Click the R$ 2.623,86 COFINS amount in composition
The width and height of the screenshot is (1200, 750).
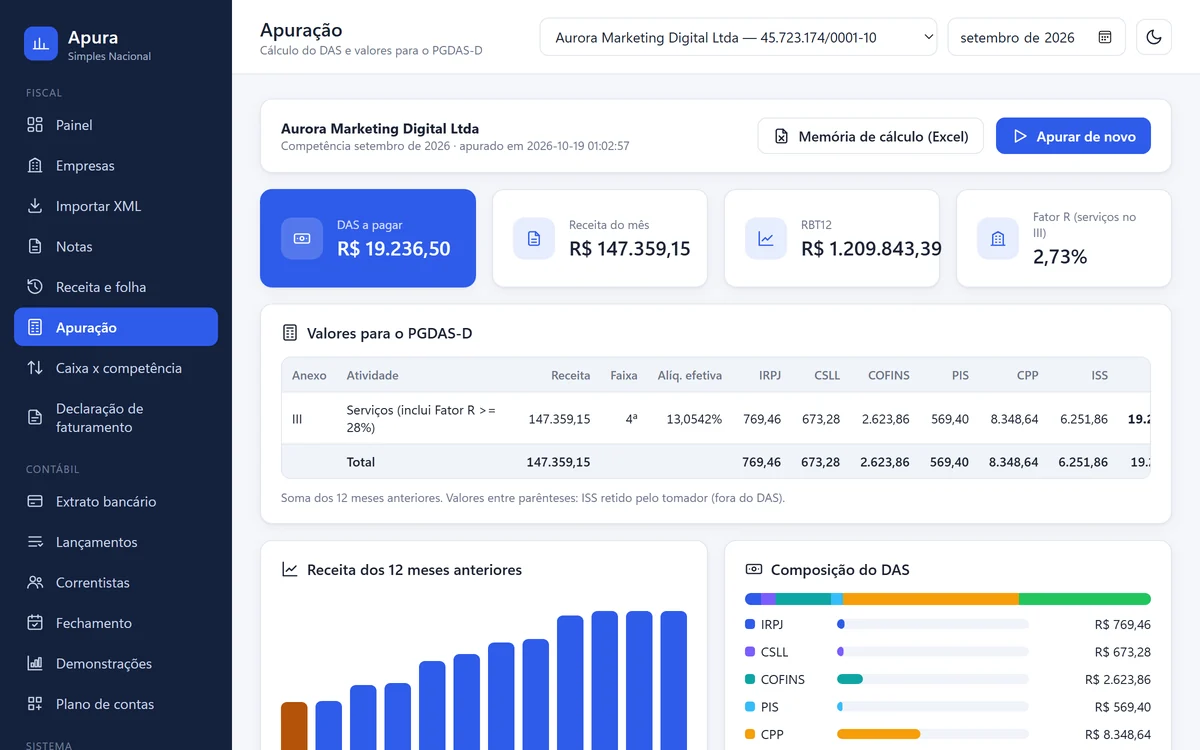click(x=1118, y=679)
